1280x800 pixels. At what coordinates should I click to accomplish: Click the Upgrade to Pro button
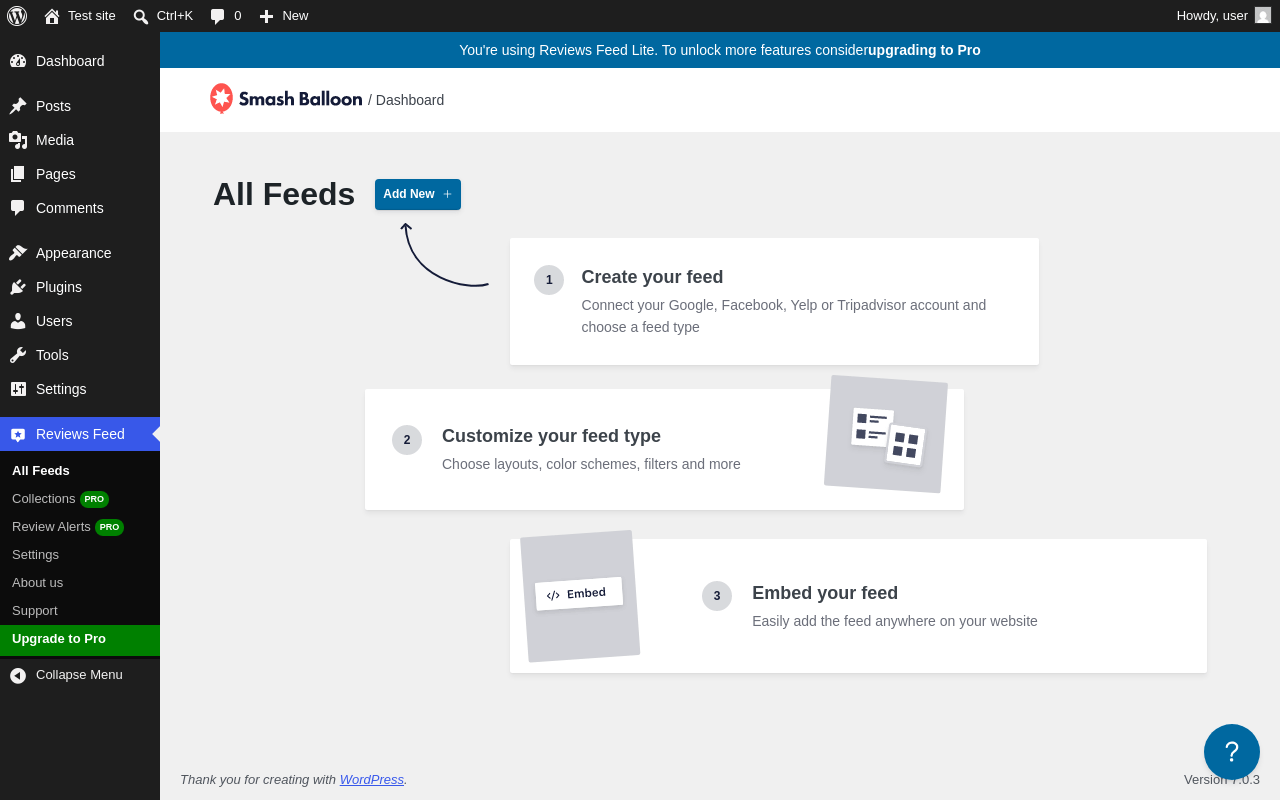coord(80,639)
